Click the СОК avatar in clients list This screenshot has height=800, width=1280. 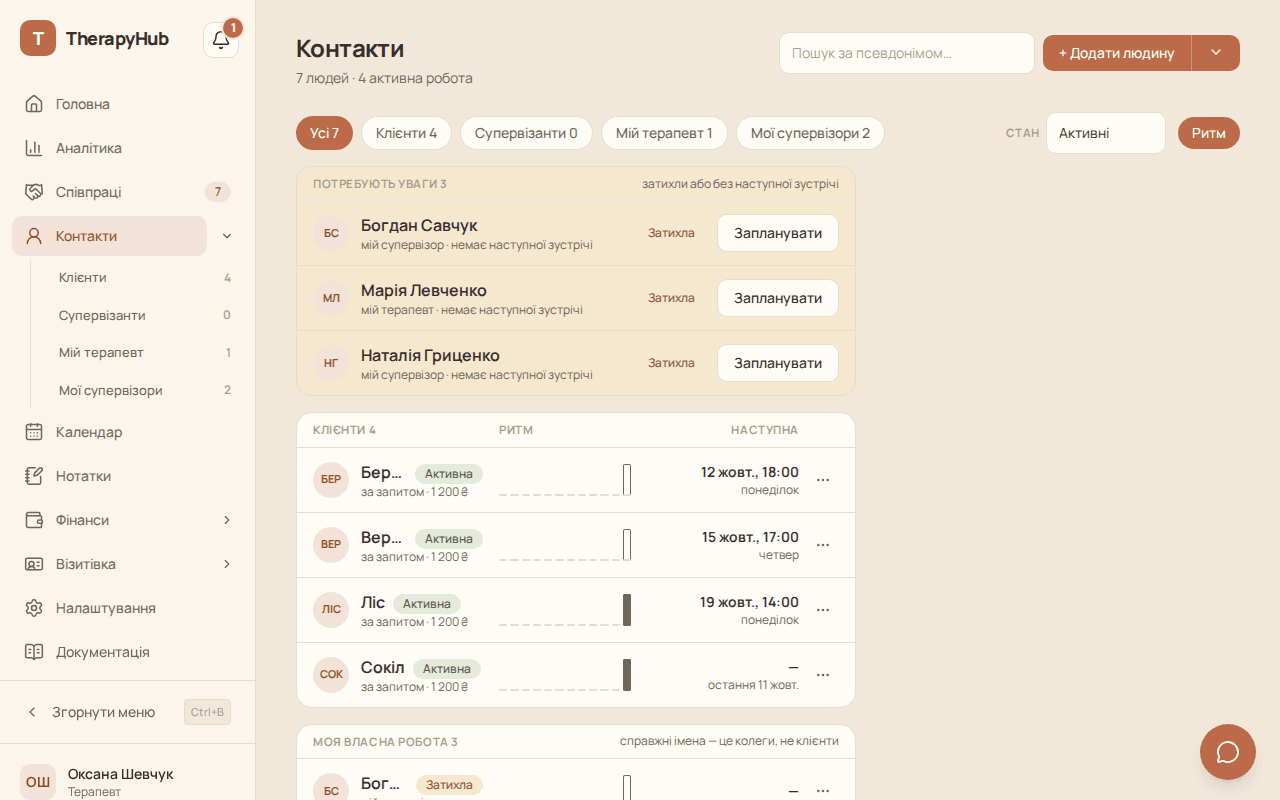pos(331,675)
